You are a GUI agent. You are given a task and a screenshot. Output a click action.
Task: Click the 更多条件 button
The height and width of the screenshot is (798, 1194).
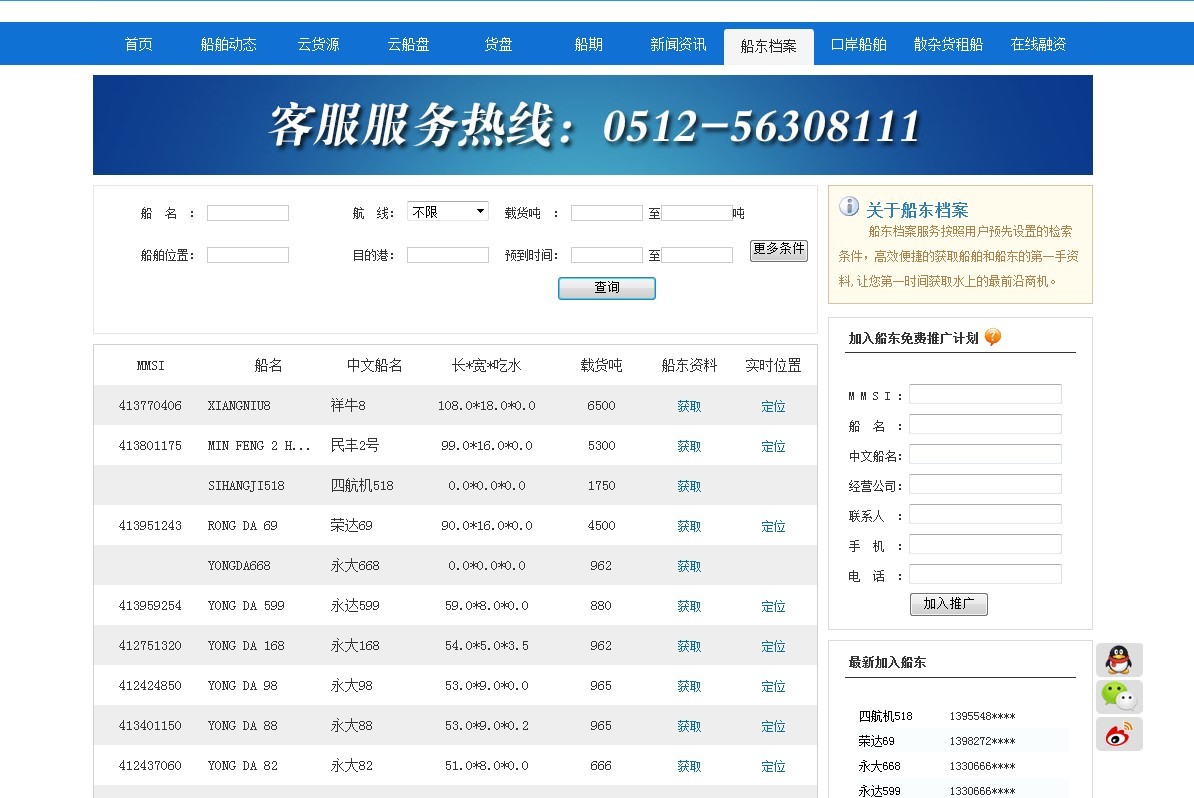[x=778, y=249]
